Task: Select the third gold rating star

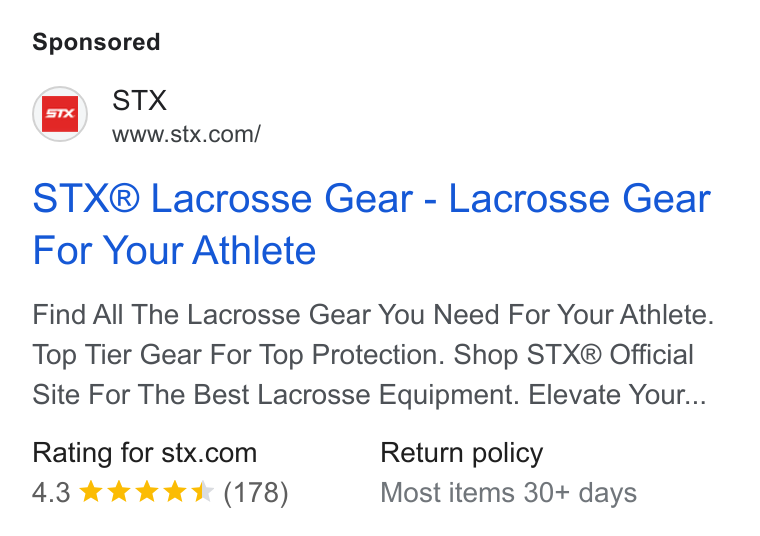Action: (146, 491)
